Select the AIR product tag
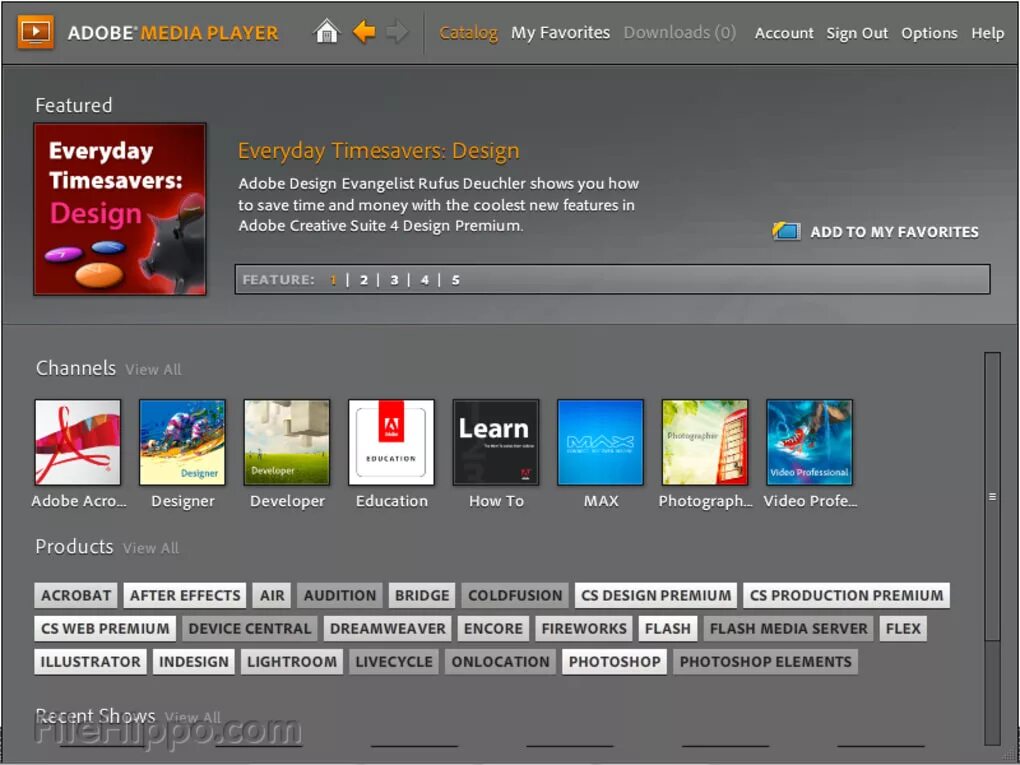 coord(272,595)
